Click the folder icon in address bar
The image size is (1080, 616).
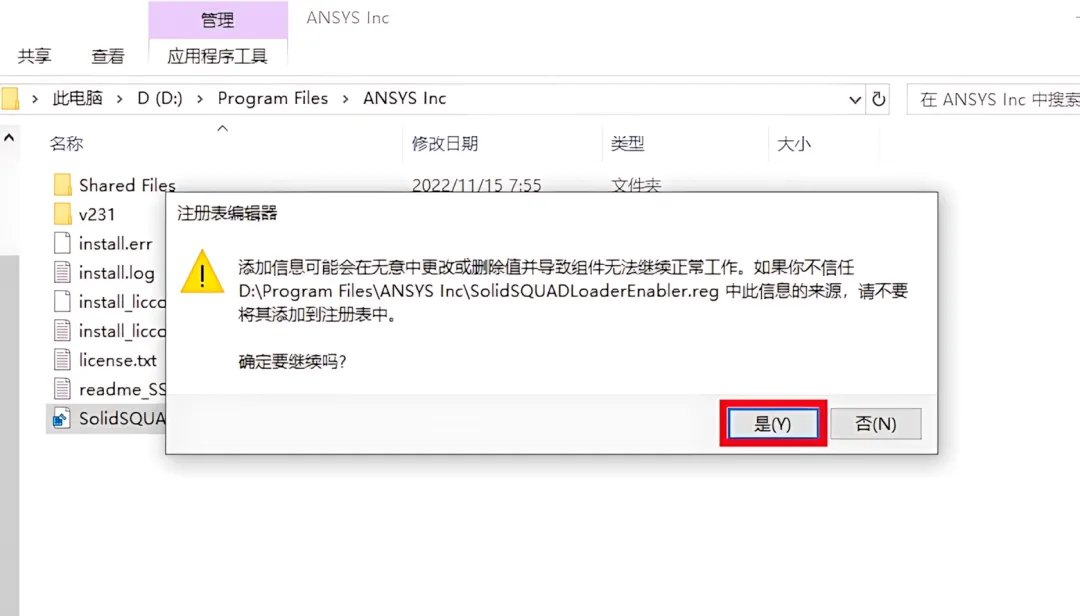10,99
